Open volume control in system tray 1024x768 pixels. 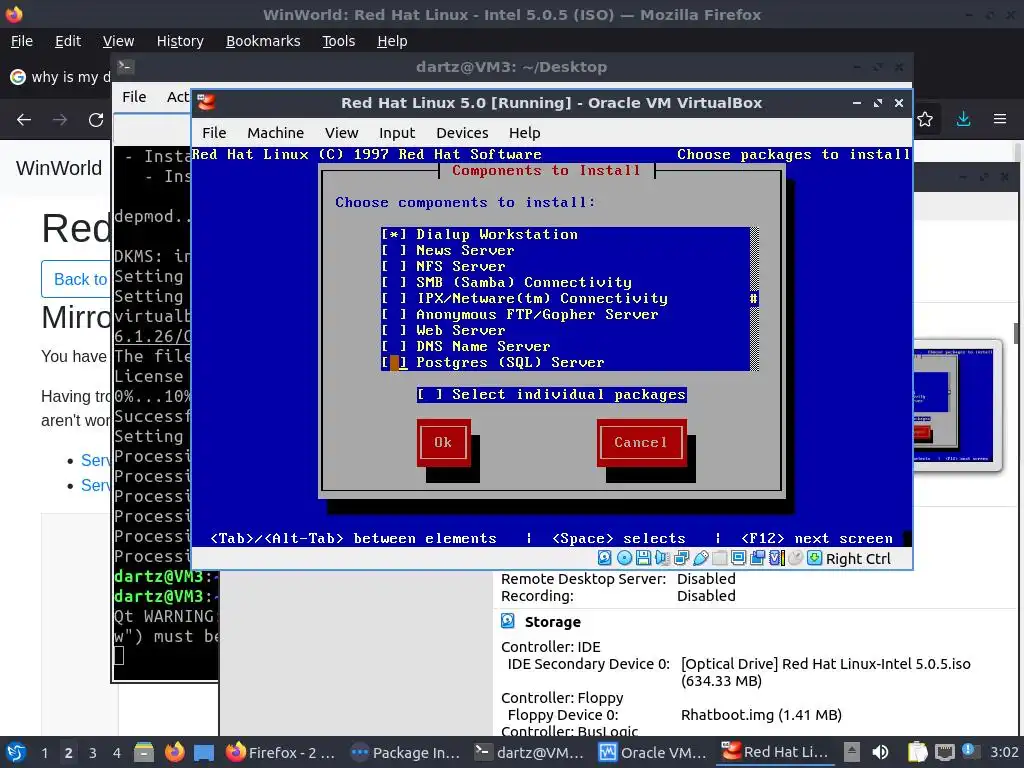881,752
